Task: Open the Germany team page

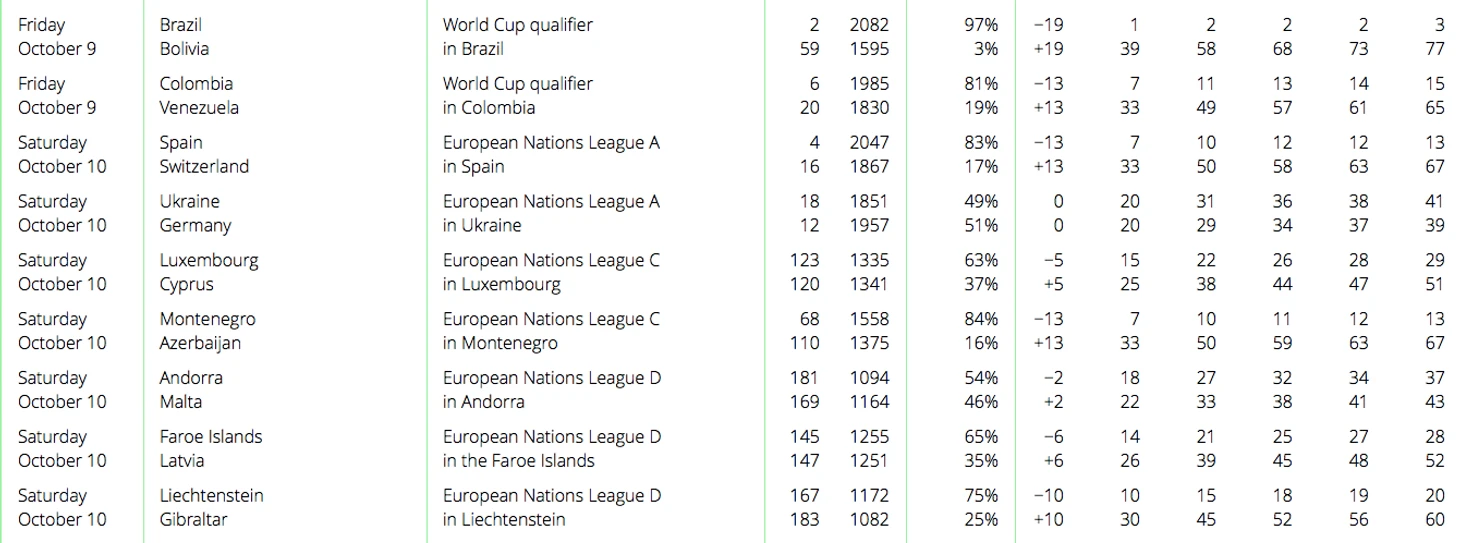Action: (x=195, y=226)
